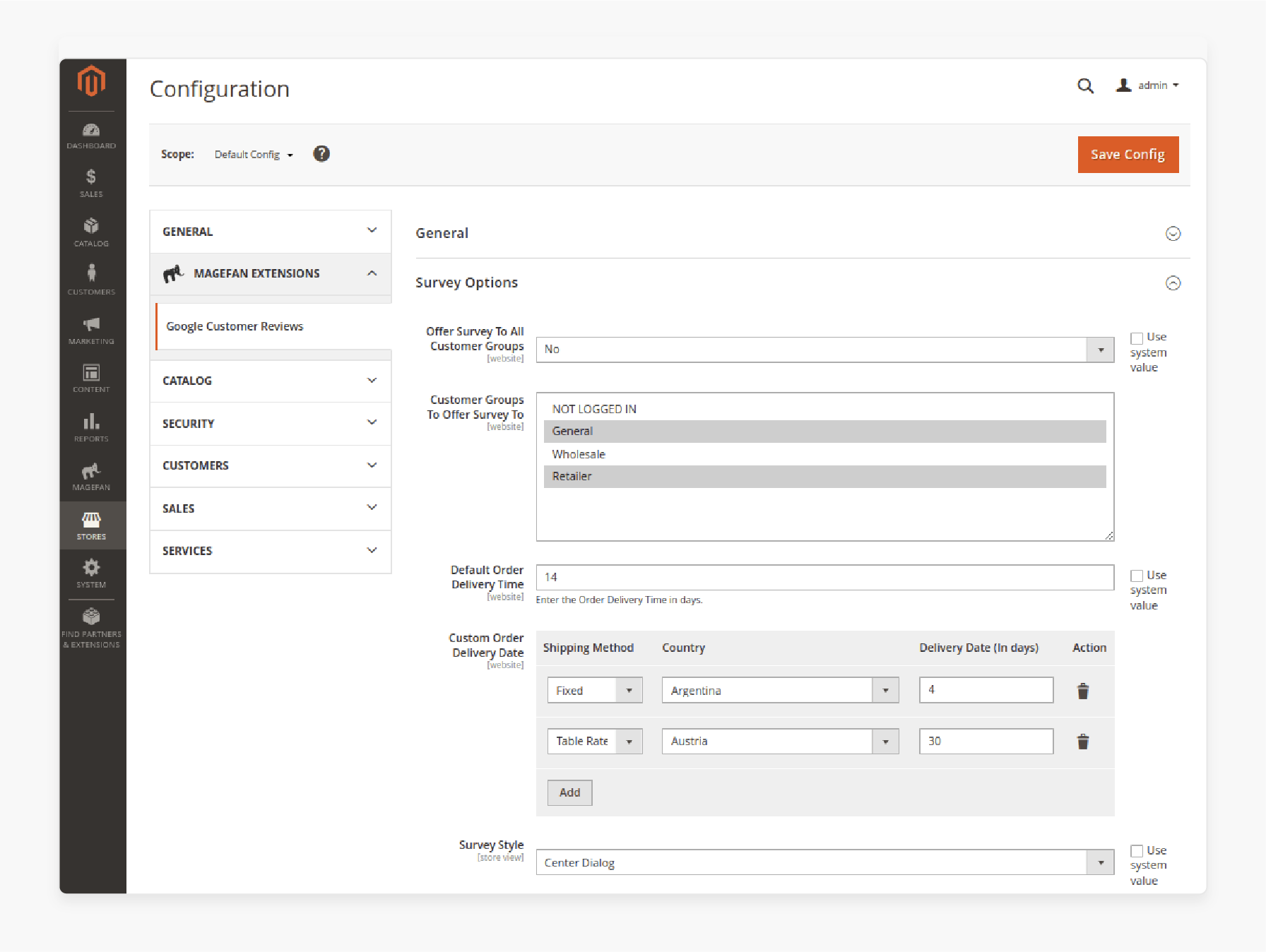Click the Add button
1266x952 pixels.
(569, 792)
